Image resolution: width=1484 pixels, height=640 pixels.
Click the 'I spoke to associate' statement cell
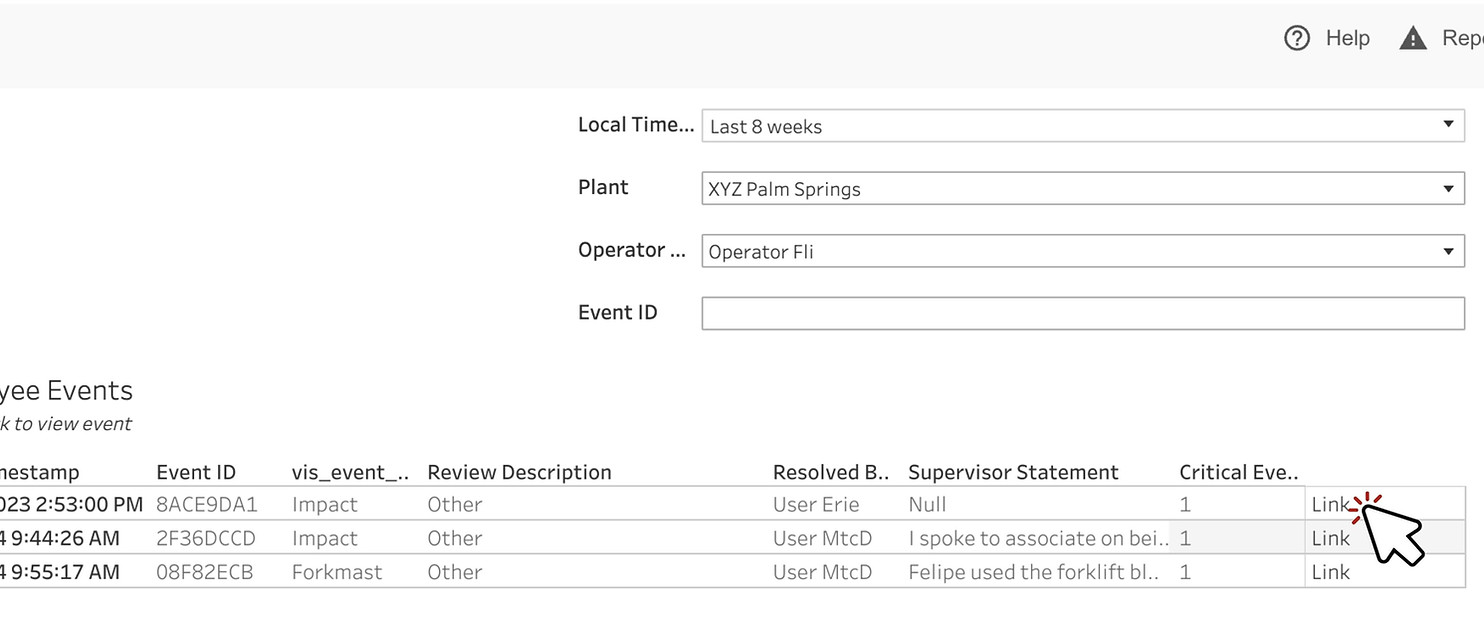(x=1038, y=538)
